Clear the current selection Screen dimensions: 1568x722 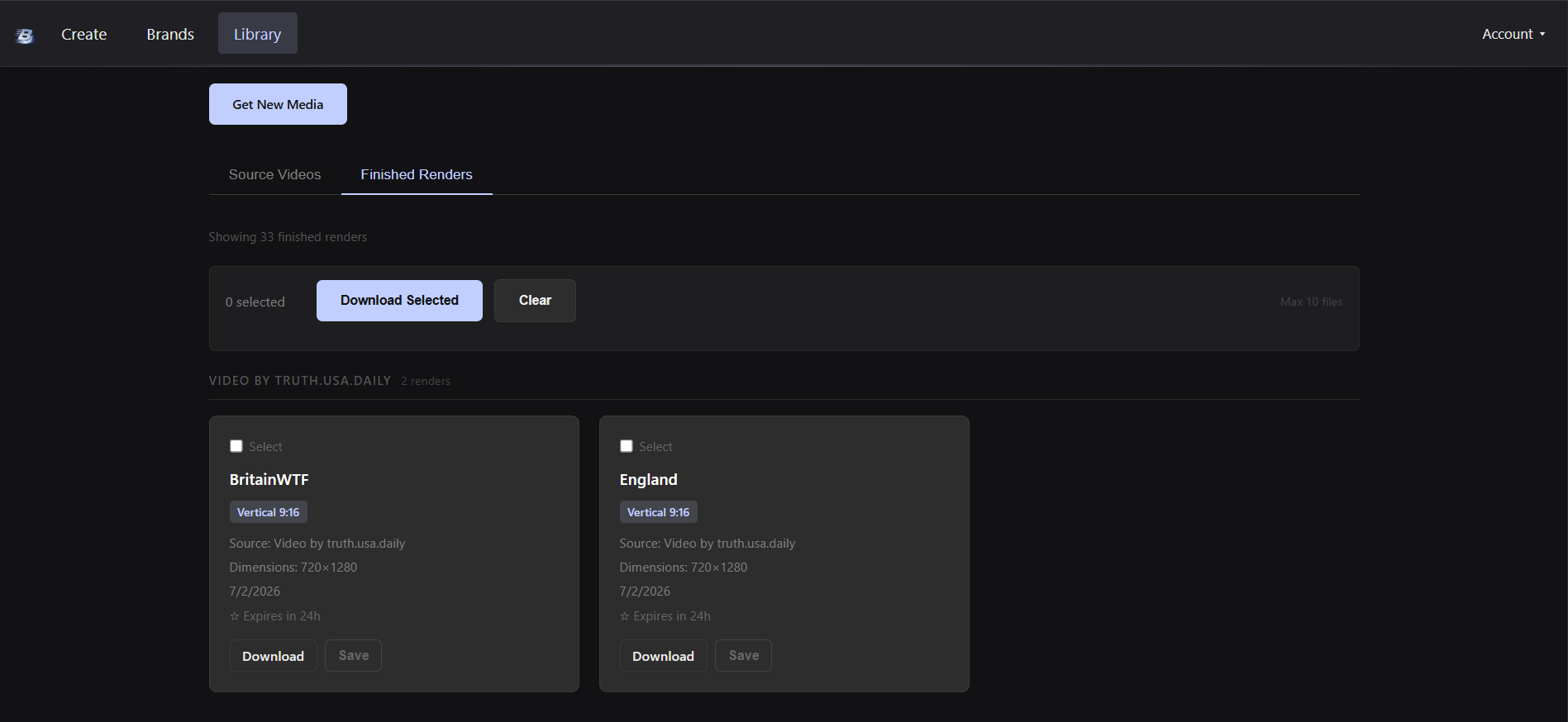[535, 301]
